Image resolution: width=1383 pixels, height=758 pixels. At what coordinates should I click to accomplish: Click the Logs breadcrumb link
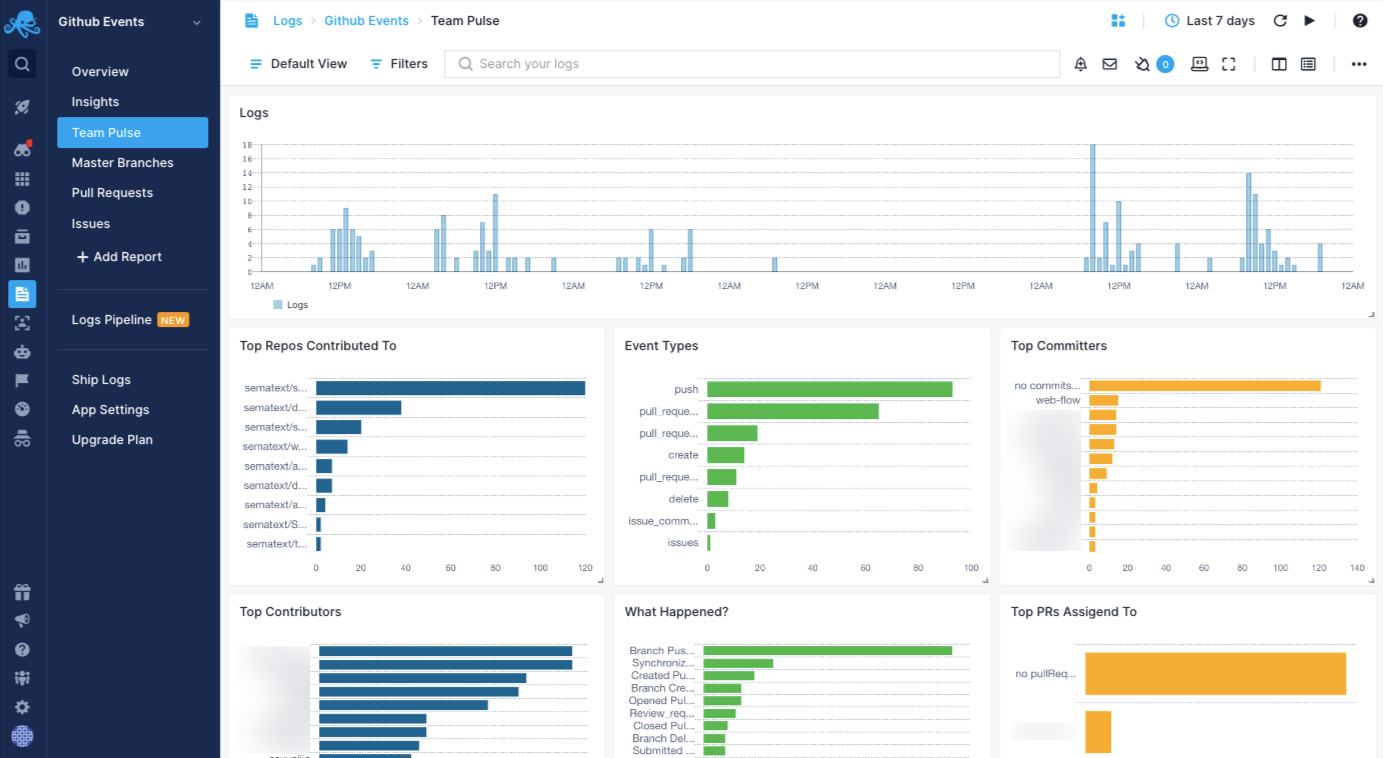click(x=288, y=21)
